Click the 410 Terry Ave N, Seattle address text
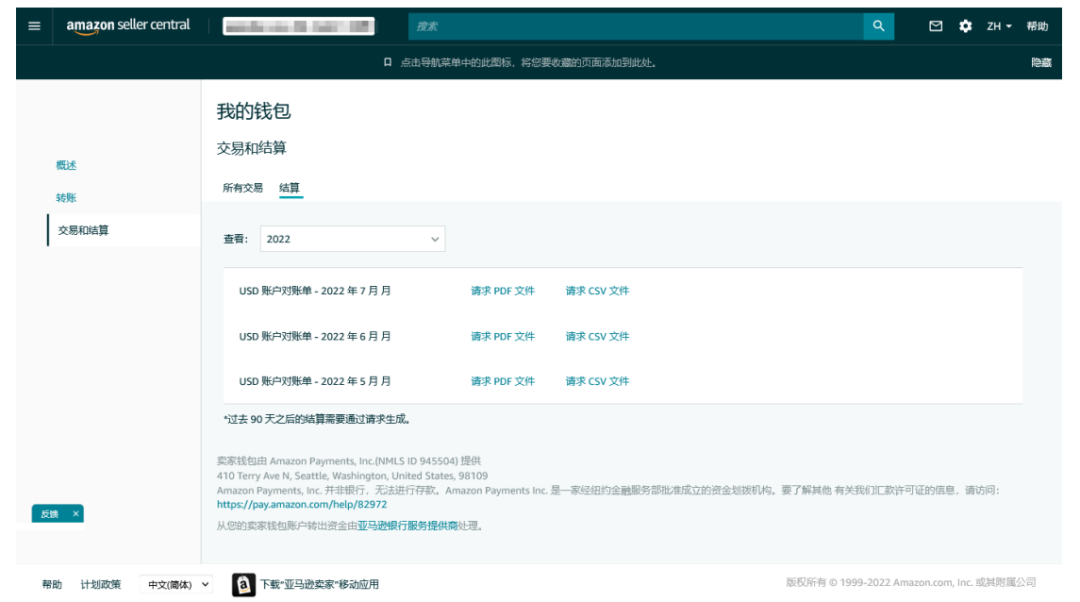This screenshot has width=1080, height=602. pos(352,475)
